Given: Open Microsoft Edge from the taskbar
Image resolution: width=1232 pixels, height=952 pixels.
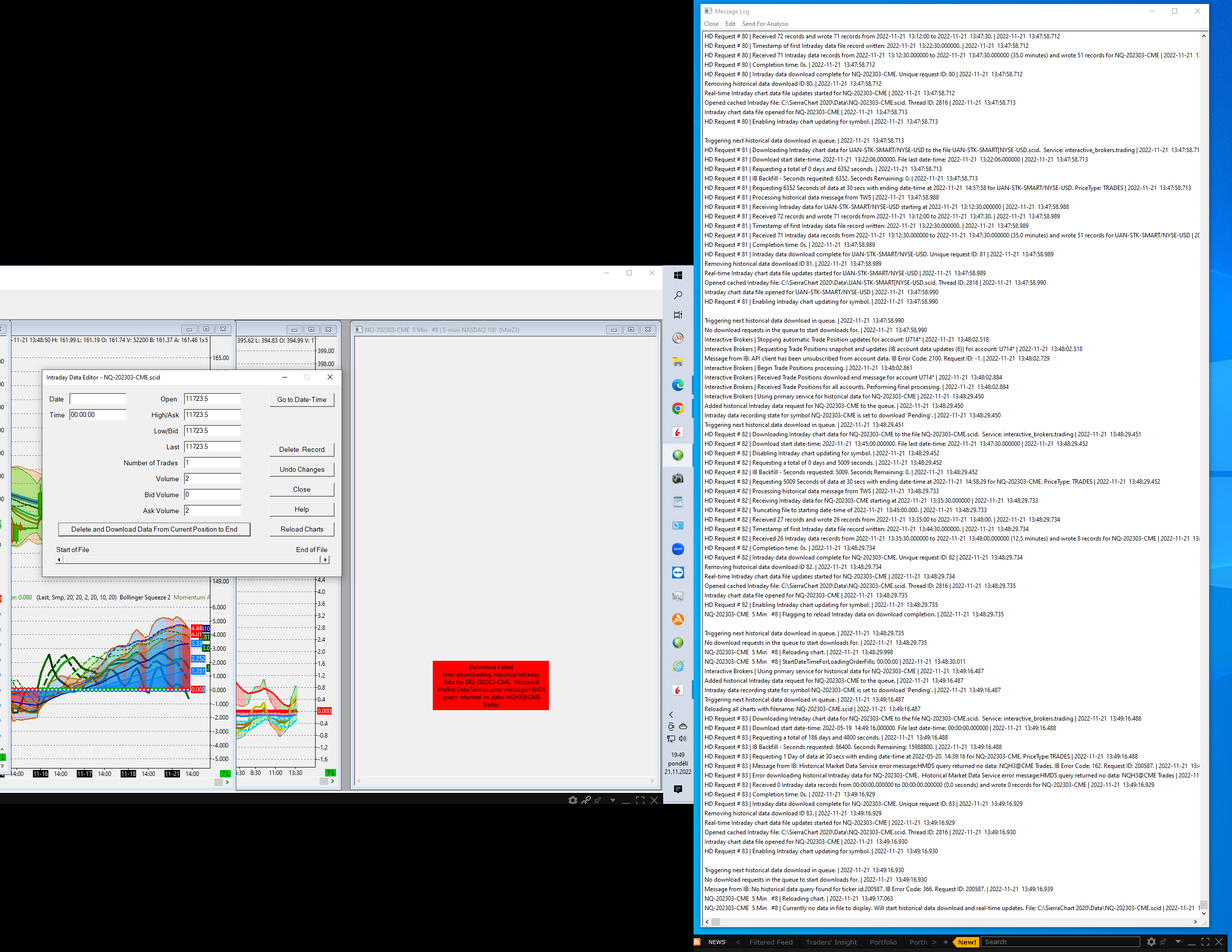Looking at the screenshot, I should [678, 385].
